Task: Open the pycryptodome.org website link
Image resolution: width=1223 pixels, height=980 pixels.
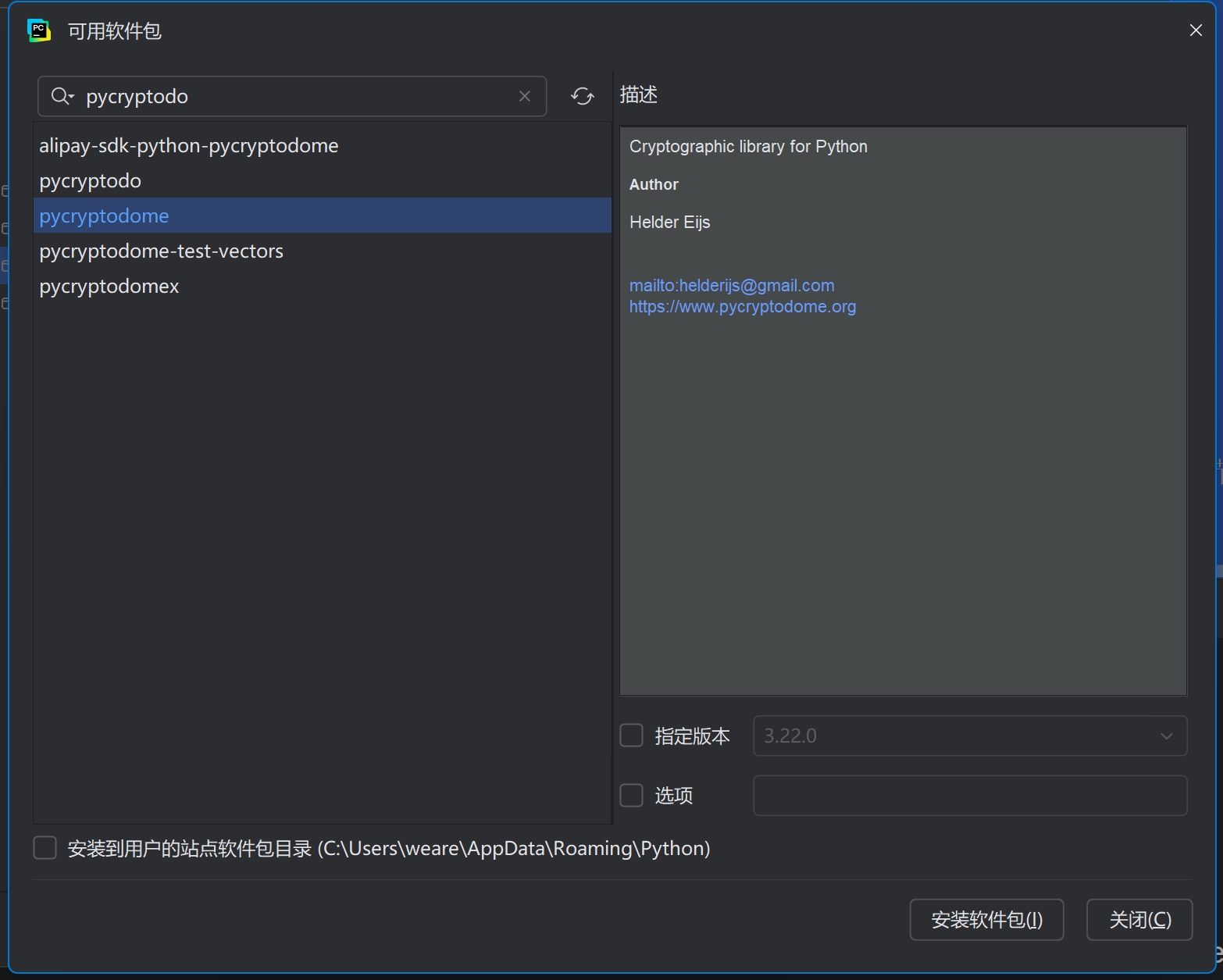Action: (x=743, y=306)
